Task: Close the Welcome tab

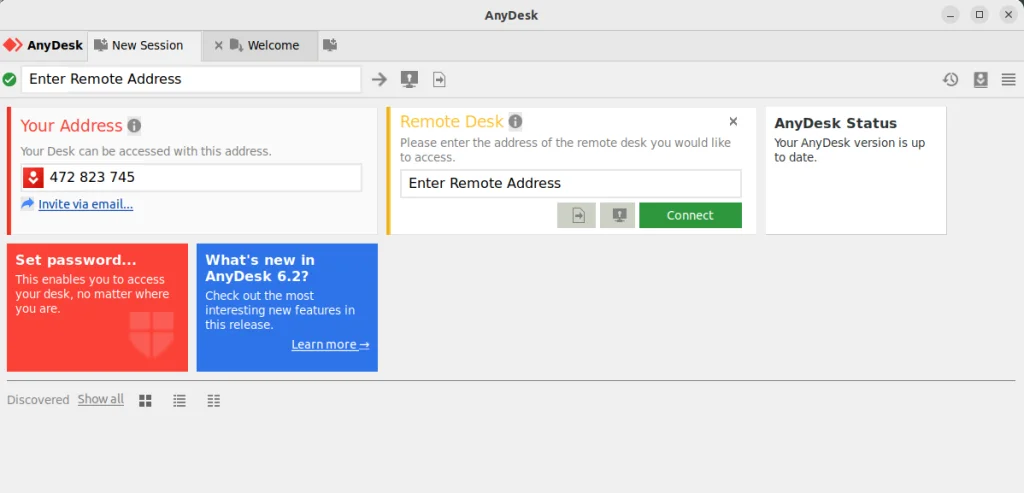Action: (219, 46)
